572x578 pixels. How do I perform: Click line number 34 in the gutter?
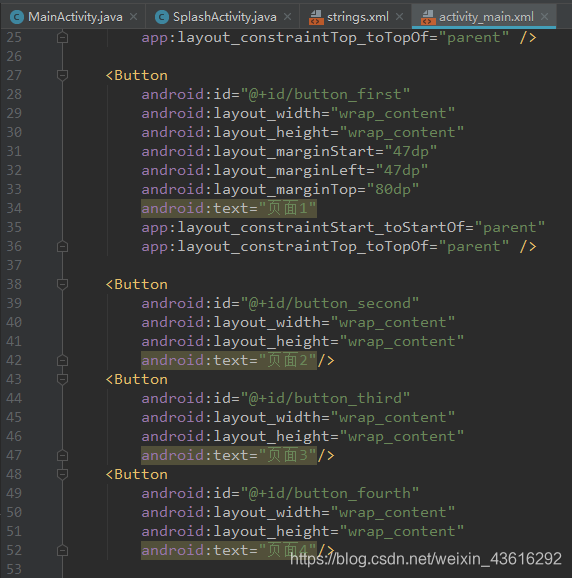pos(14,208)
